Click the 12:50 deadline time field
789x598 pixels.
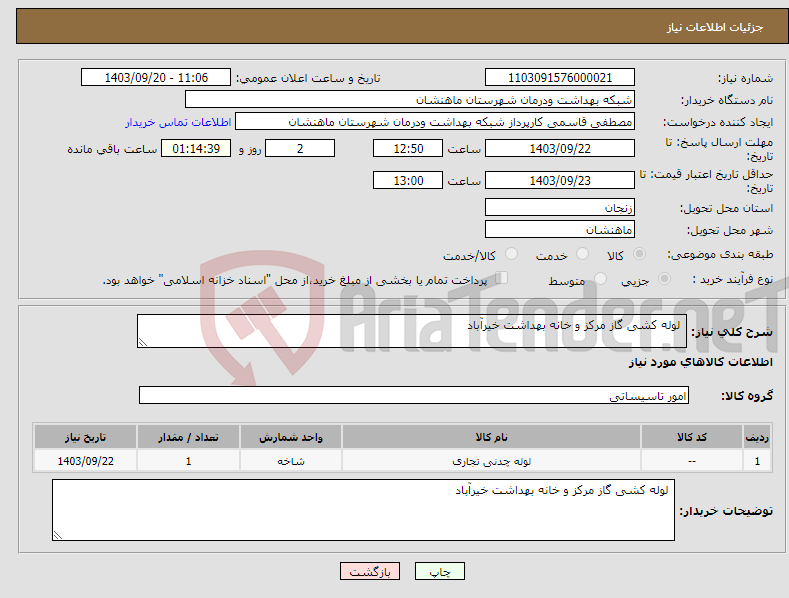click(x=408, y=148)
